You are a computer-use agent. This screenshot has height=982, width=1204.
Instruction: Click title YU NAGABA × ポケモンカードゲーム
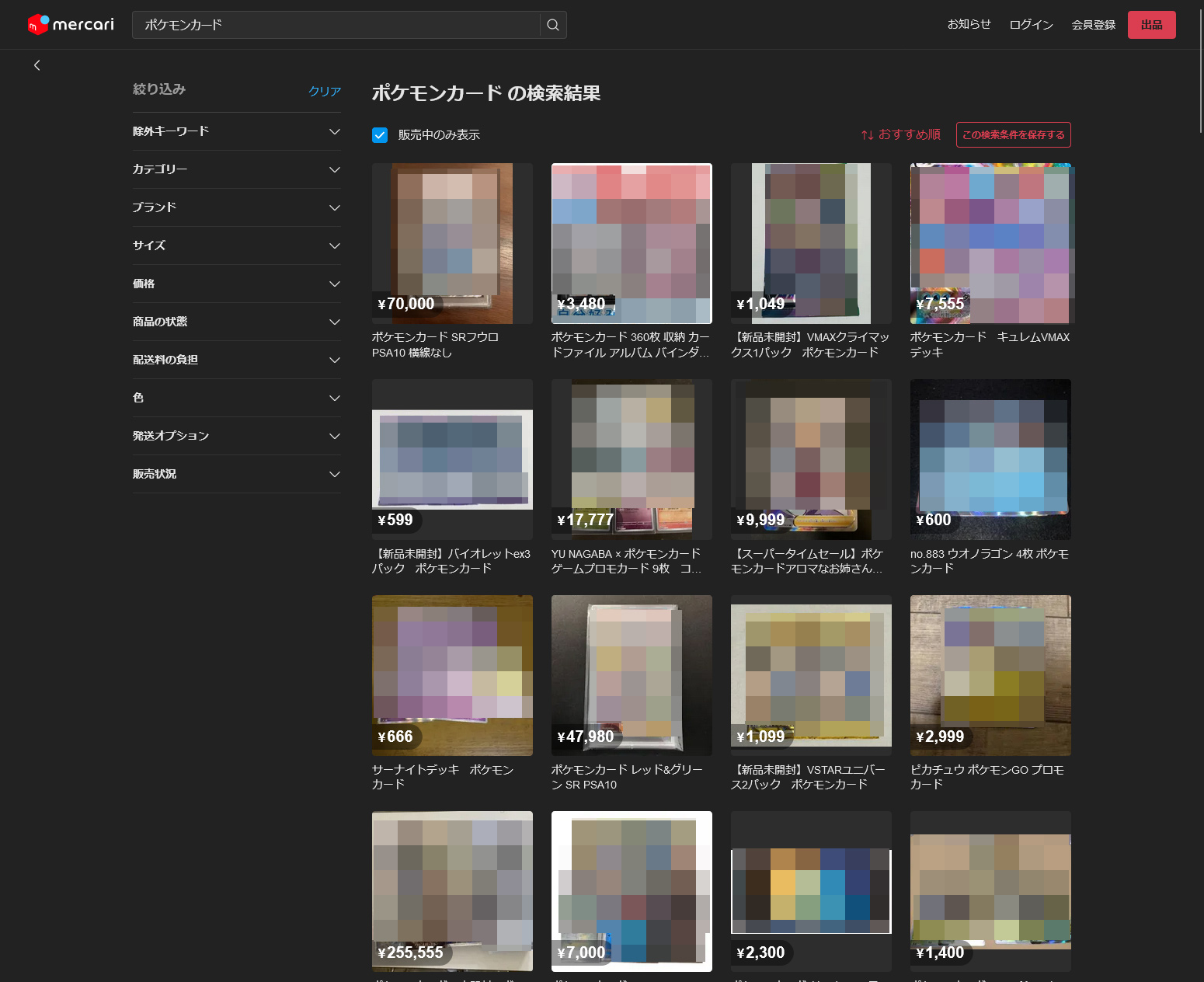click(627, 561)
